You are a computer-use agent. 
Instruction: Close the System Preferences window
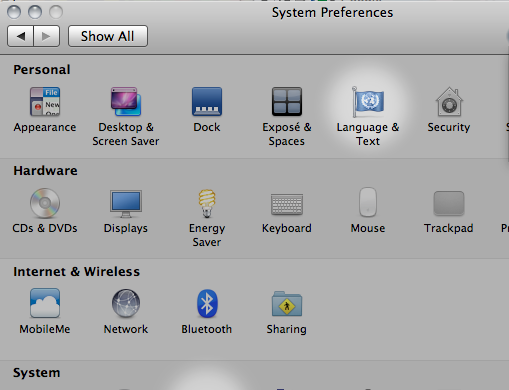point(14,12)
